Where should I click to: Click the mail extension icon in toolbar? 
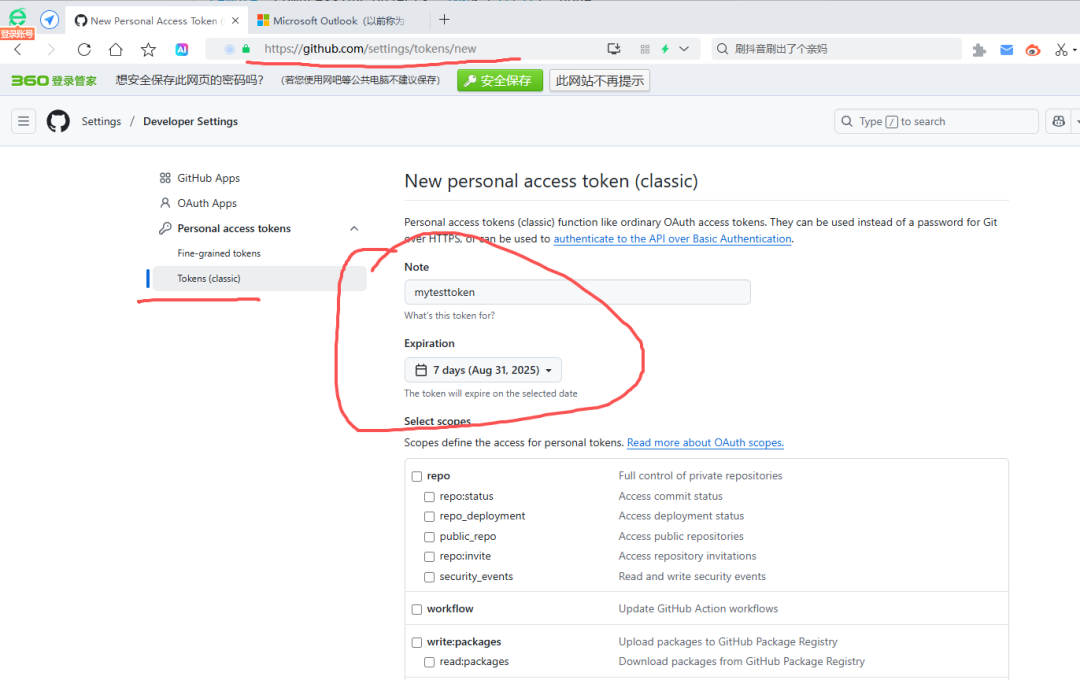(1007, 49)
